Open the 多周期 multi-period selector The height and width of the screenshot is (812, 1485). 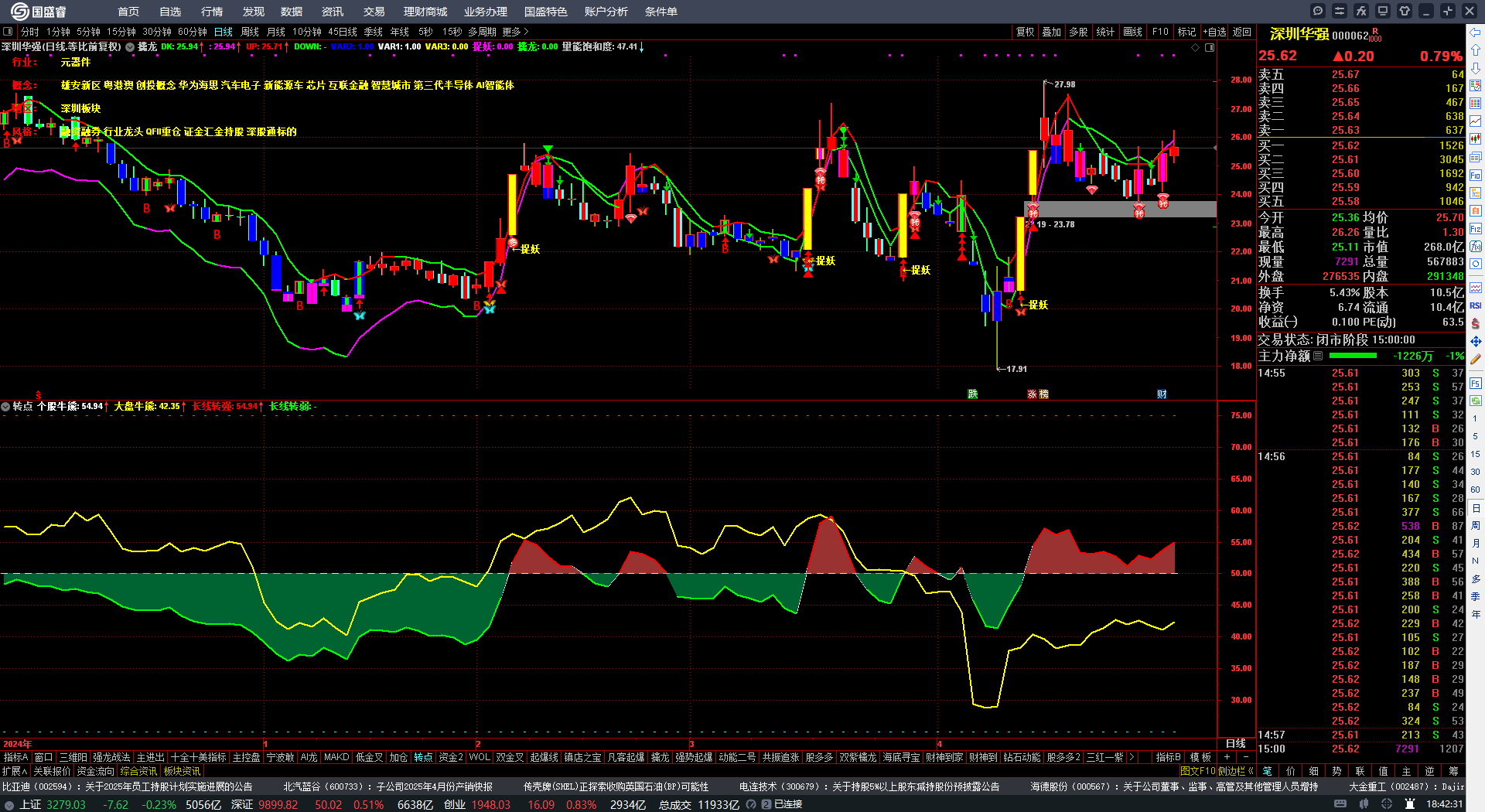coord(482,32)
